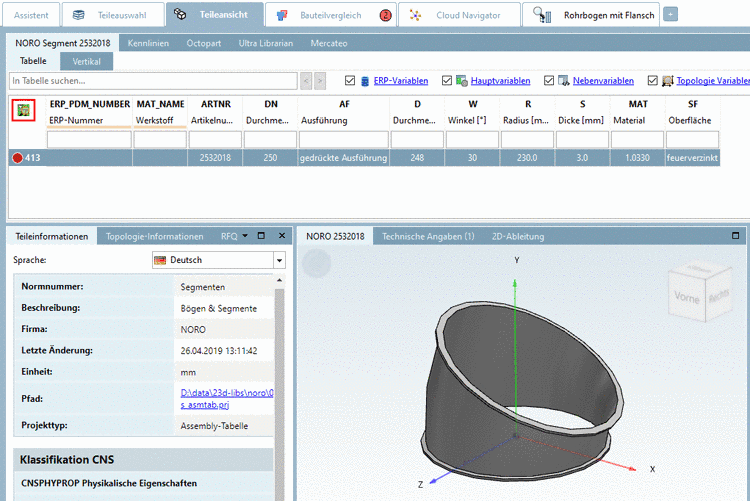This screenshot has width=750, height=501.
Task: Click the German flag icon in Sprache field
Action: [x=160, y=260]
